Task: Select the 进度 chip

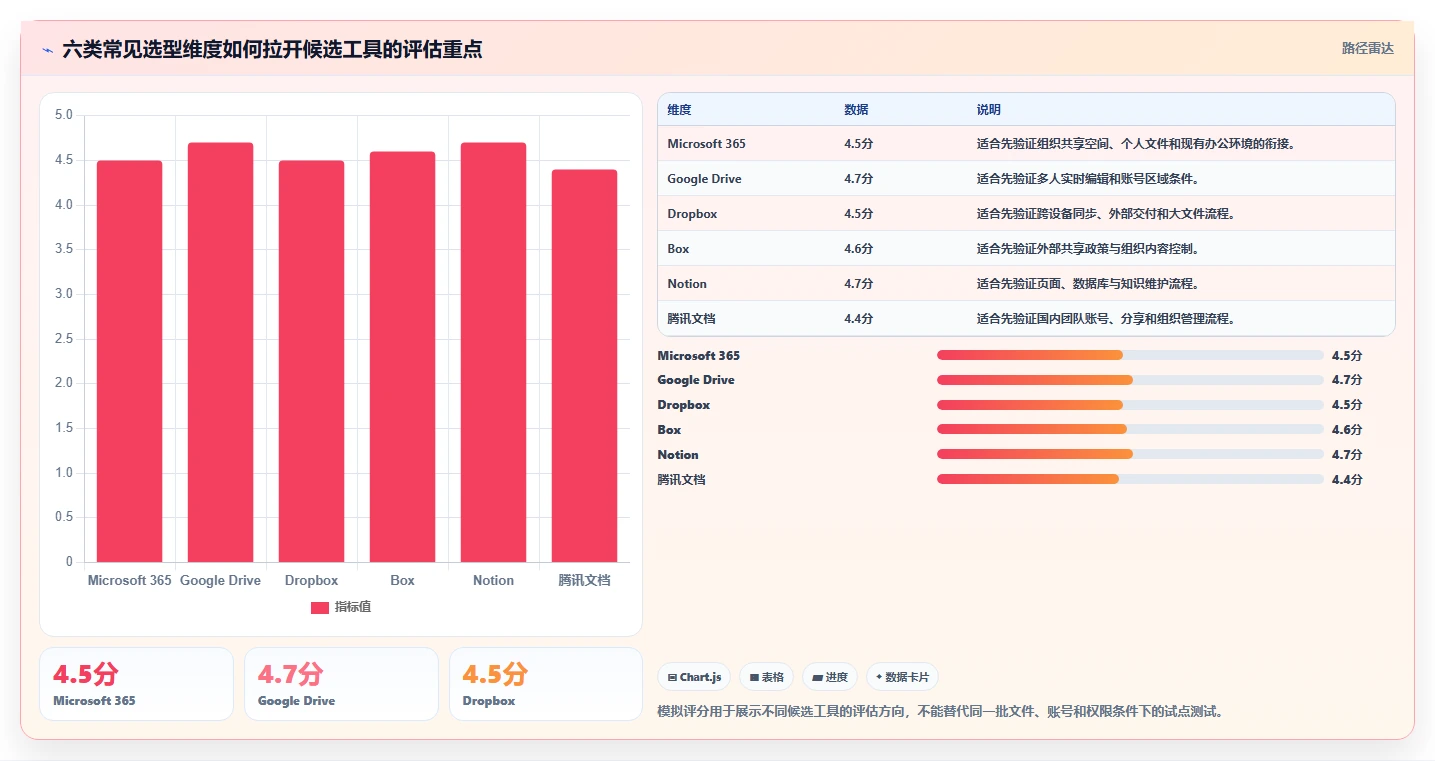Action: (830, 677)
